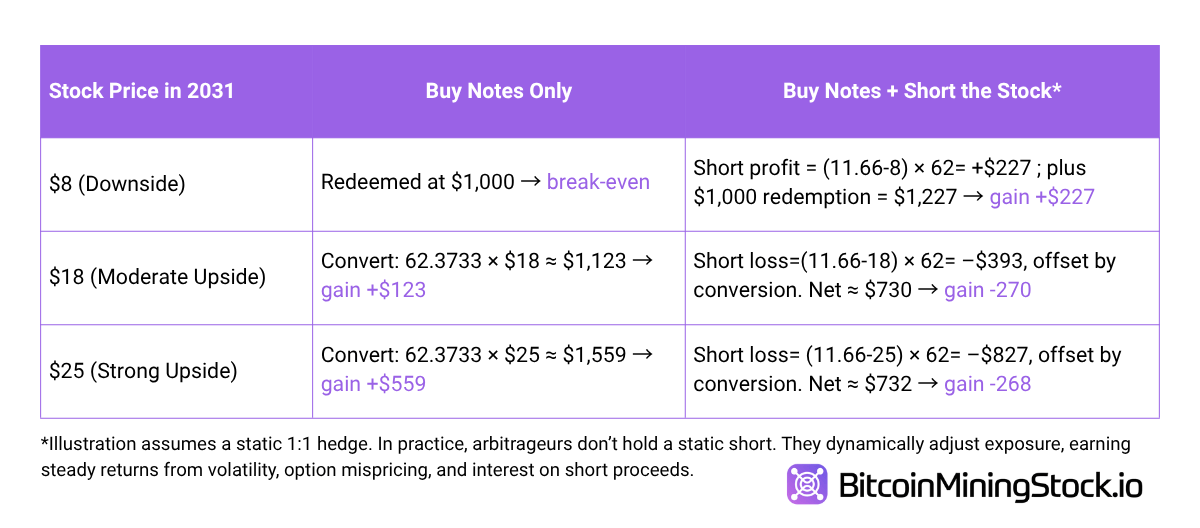Click the BitcoinMiningStock.io logo icon

pyautogui.click(x=807, y=485)
